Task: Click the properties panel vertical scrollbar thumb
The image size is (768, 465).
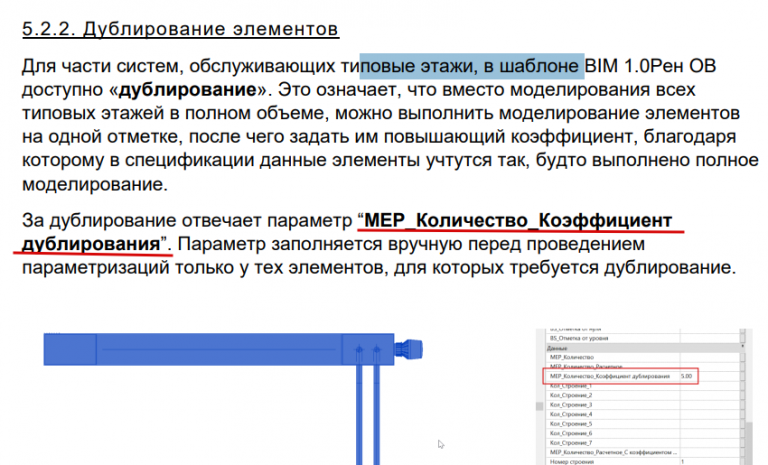Action: [x=749, y=441]
